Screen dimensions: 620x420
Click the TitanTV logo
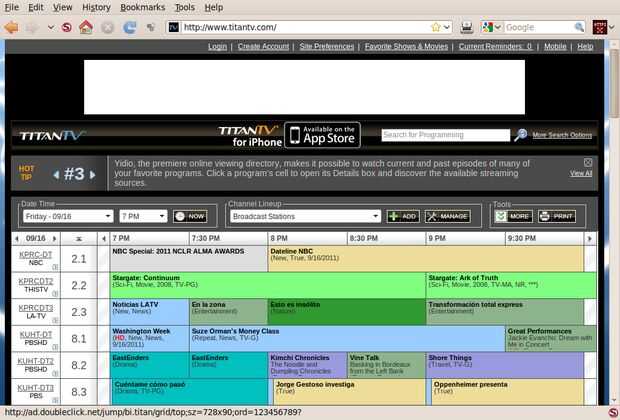(52, 136)
